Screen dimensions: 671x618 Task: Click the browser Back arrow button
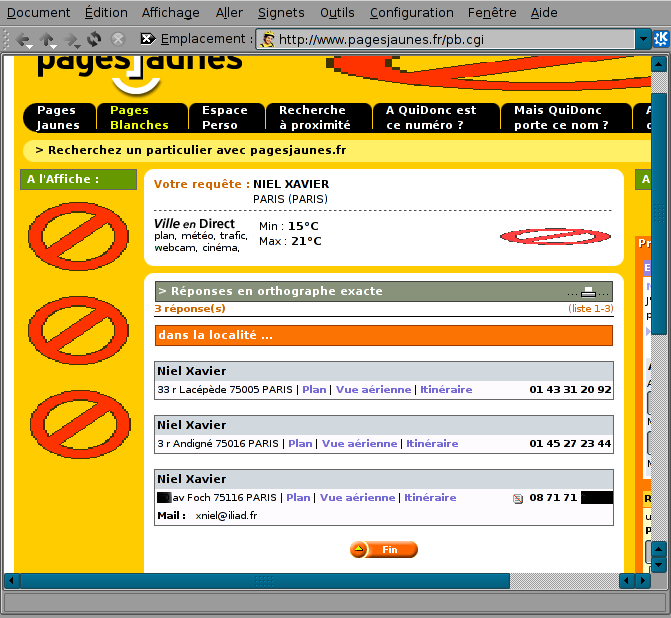pos(23,39)
